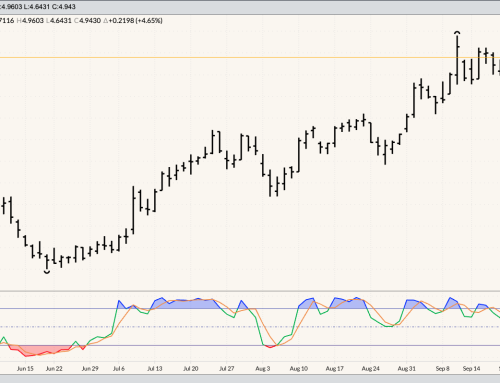Screen dimensions: 500x383
Task: Select the dotted midline in indicator pane
Action: point(250,327)
